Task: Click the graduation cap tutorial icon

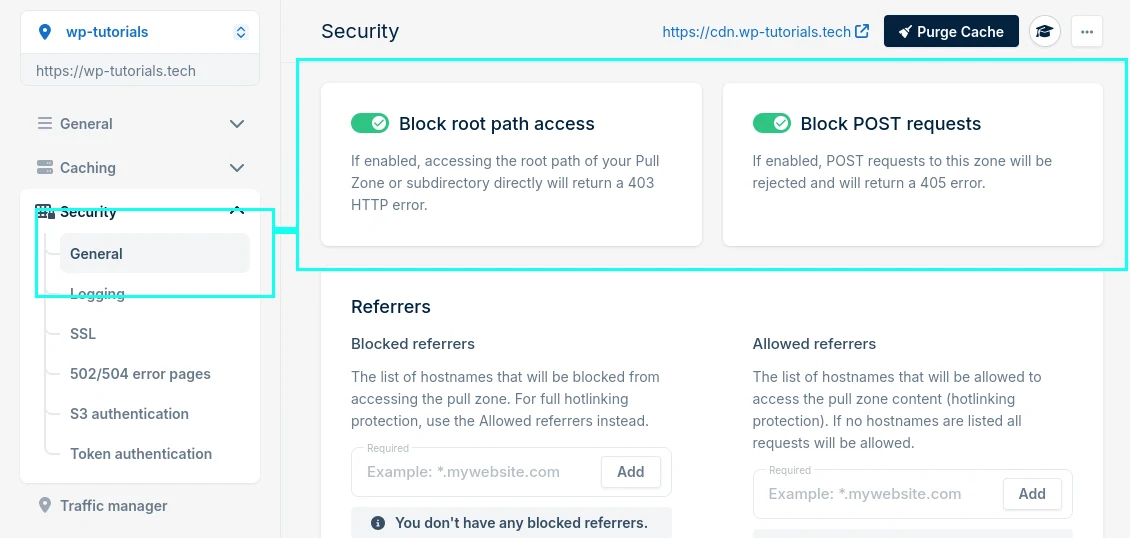Action: 1045,32
